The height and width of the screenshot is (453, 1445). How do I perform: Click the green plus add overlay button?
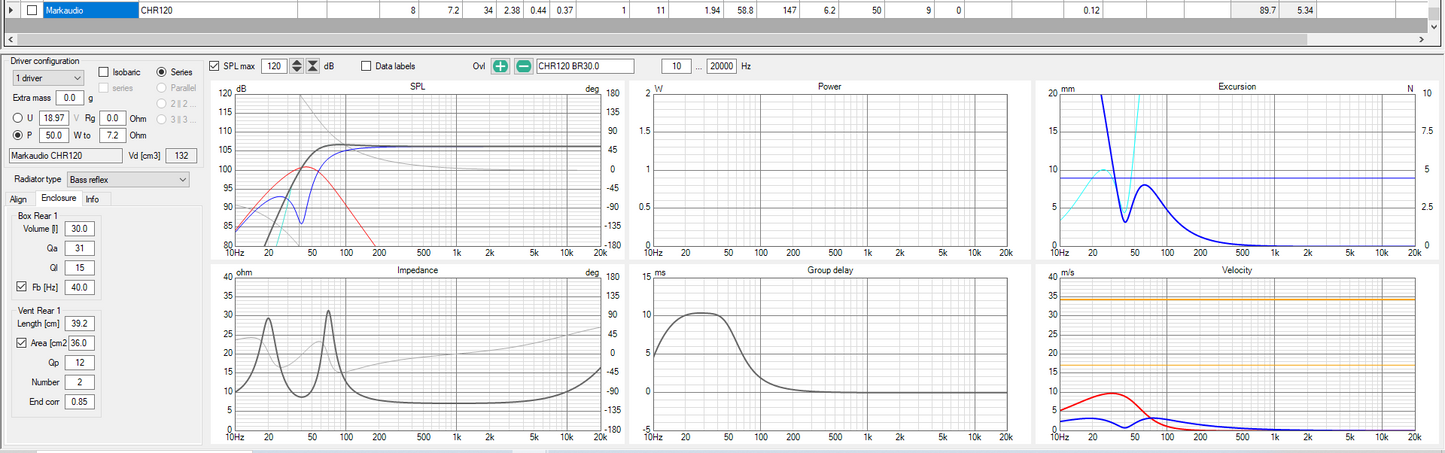501,66
